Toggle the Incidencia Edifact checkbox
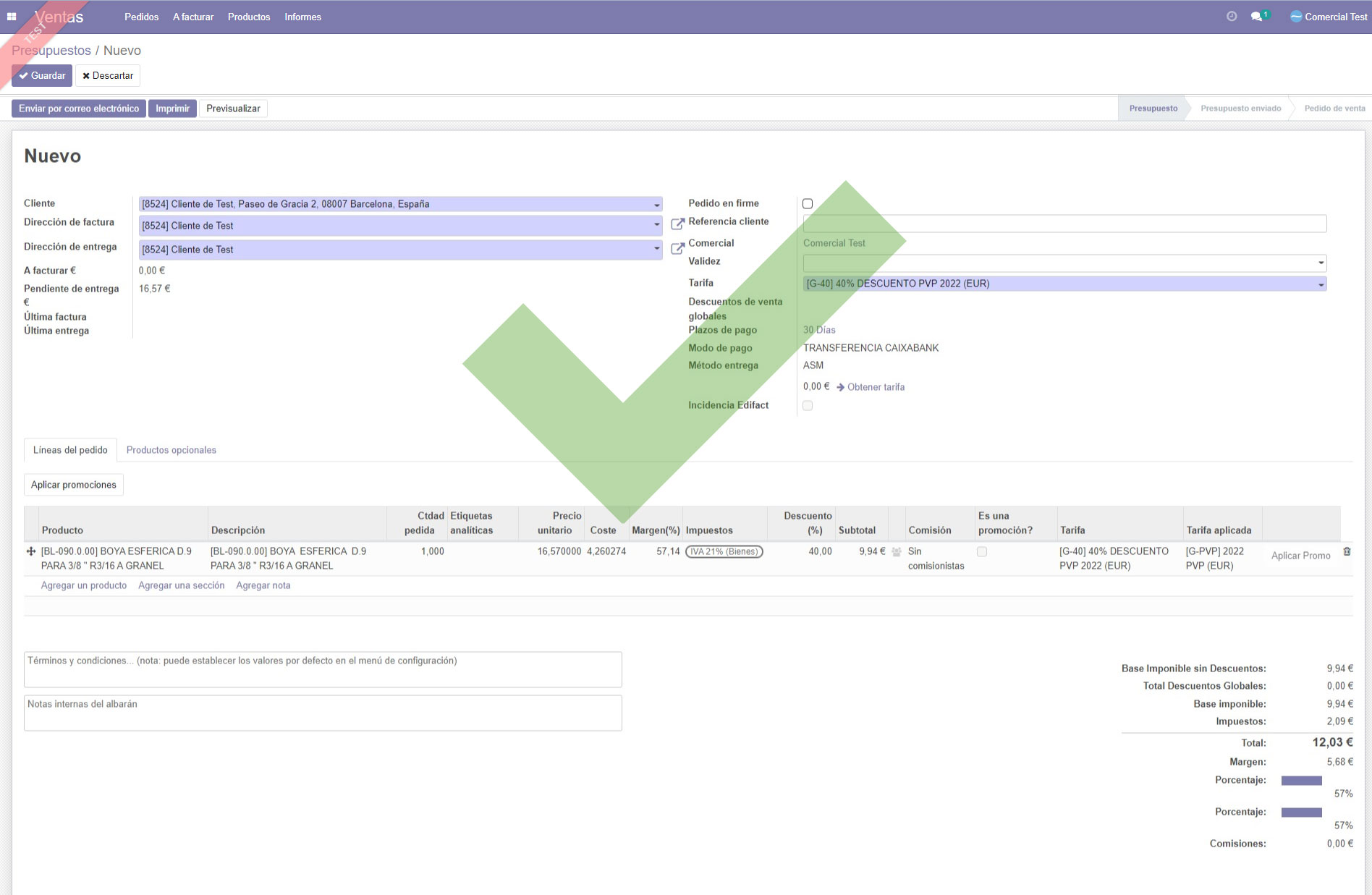 pyautogui.click(x=808, y=406)
